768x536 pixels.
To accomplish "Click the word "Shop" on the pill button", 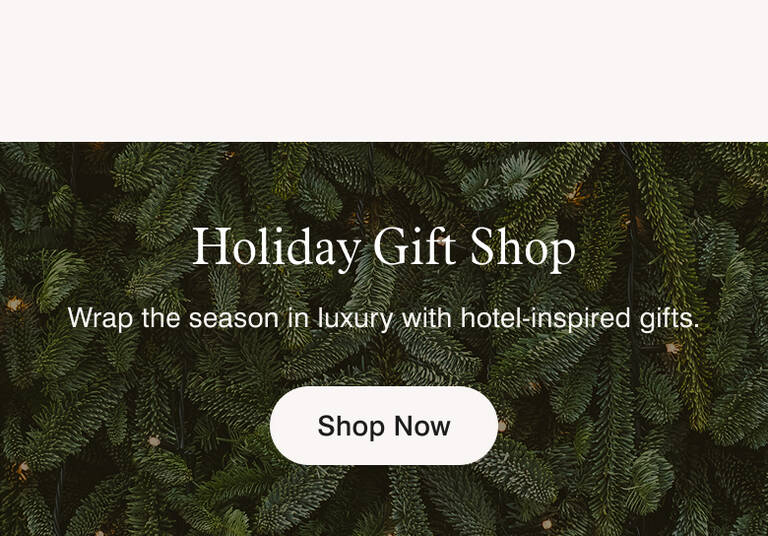I will tap(351, 426).
